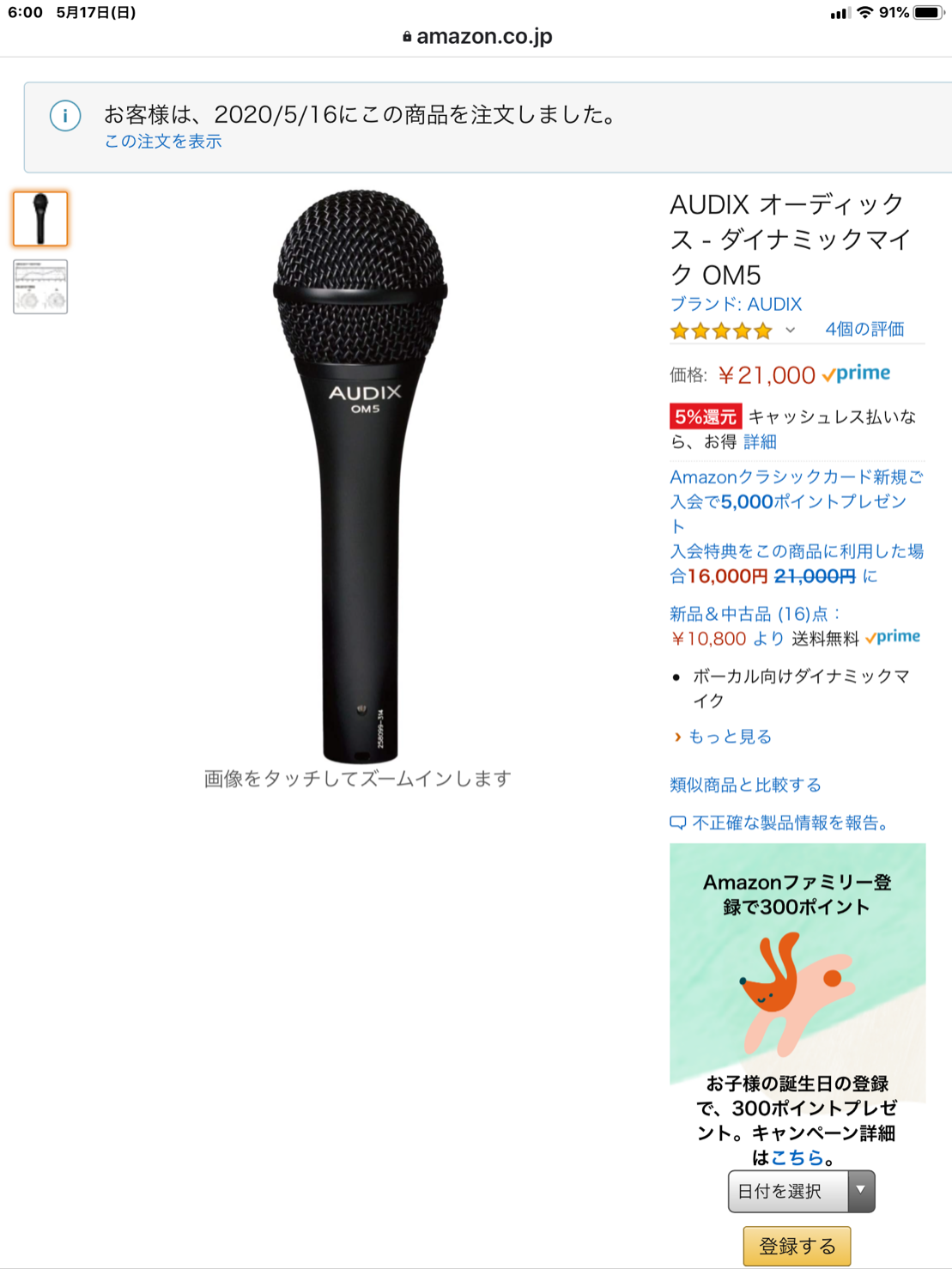The height and width of the screenshot is (1269, 952).
Task: Expand the rating breakdown chevron
Action: pos(790,331)
